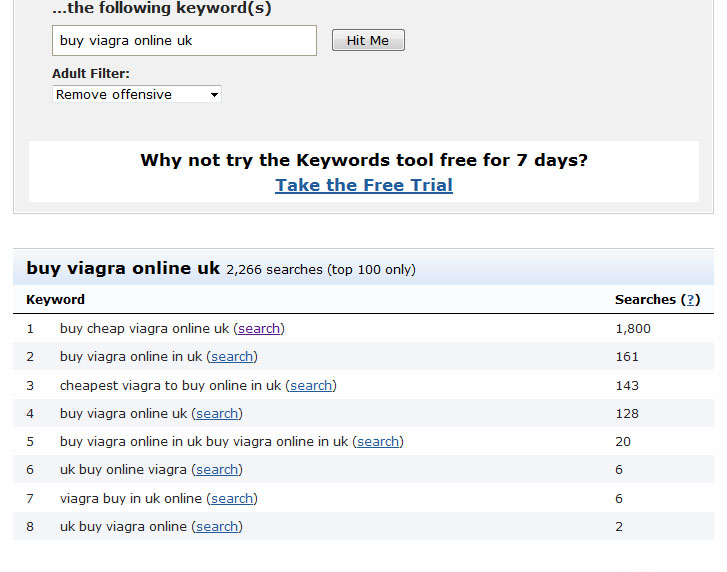The height and width of the screenshot is (572, 727).
Task: Open the Searches column help question mark
Action: point(690,300)
